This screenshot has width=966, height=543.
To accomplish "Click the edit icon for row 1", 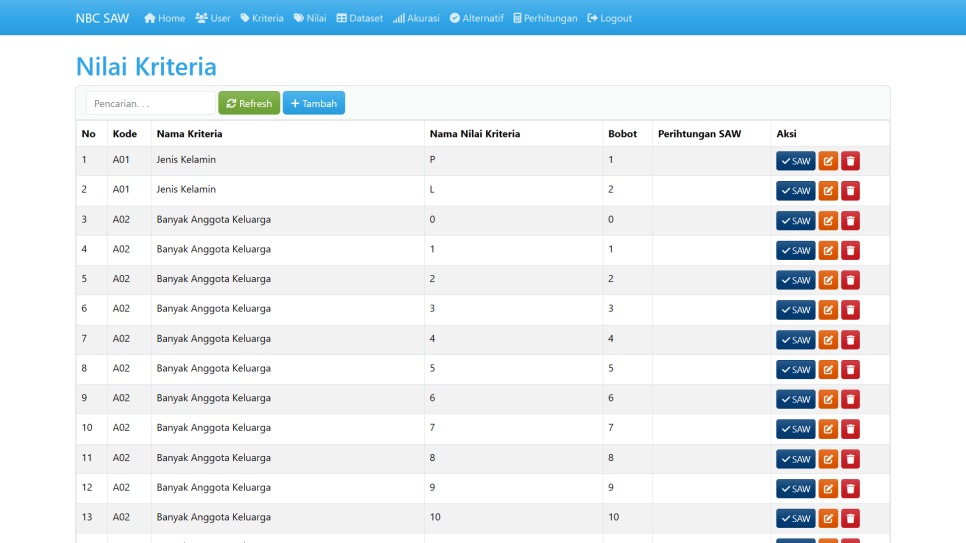I will coord(828,161).
